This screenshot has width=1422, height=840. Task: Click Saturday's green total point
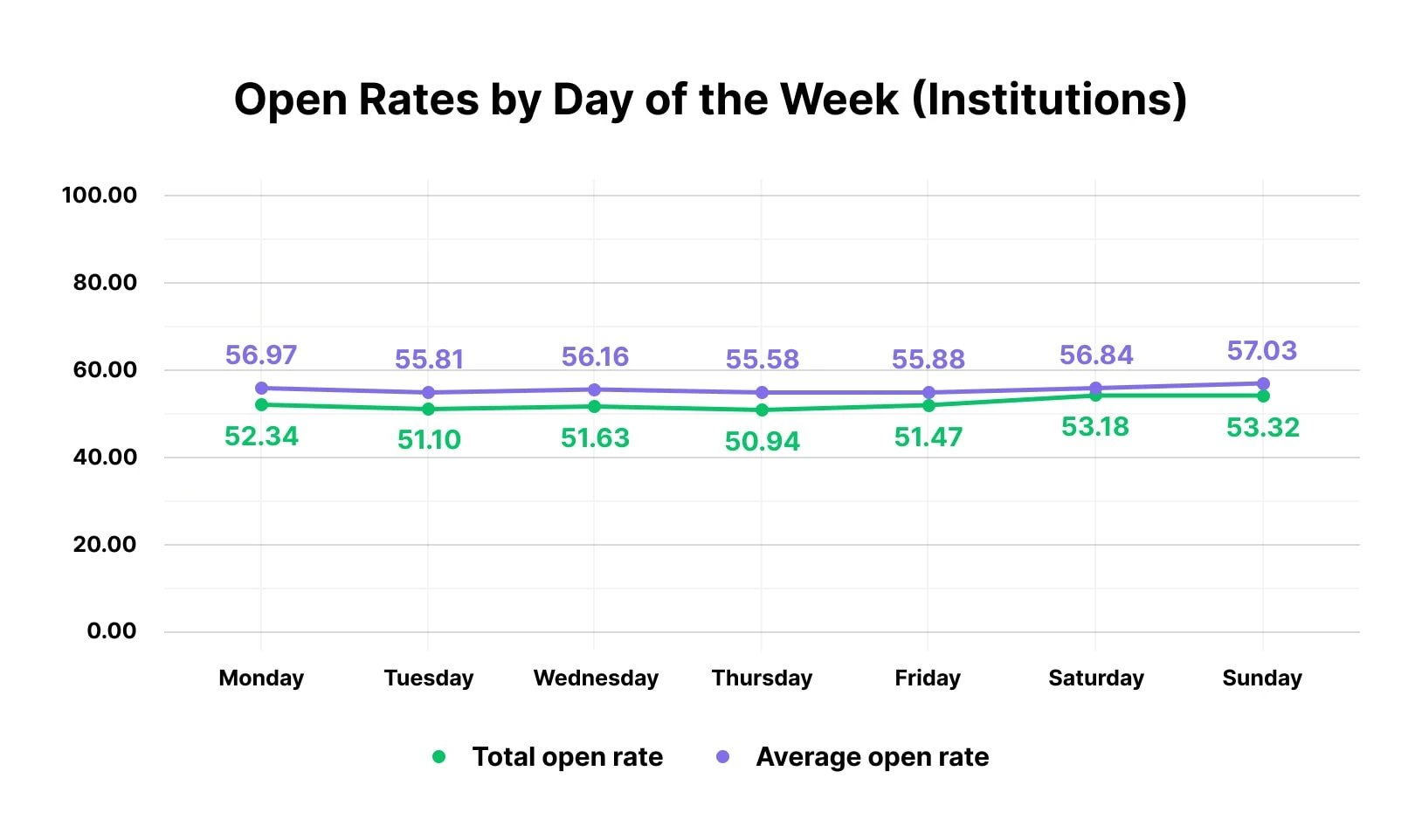(x=1095, y=396)
